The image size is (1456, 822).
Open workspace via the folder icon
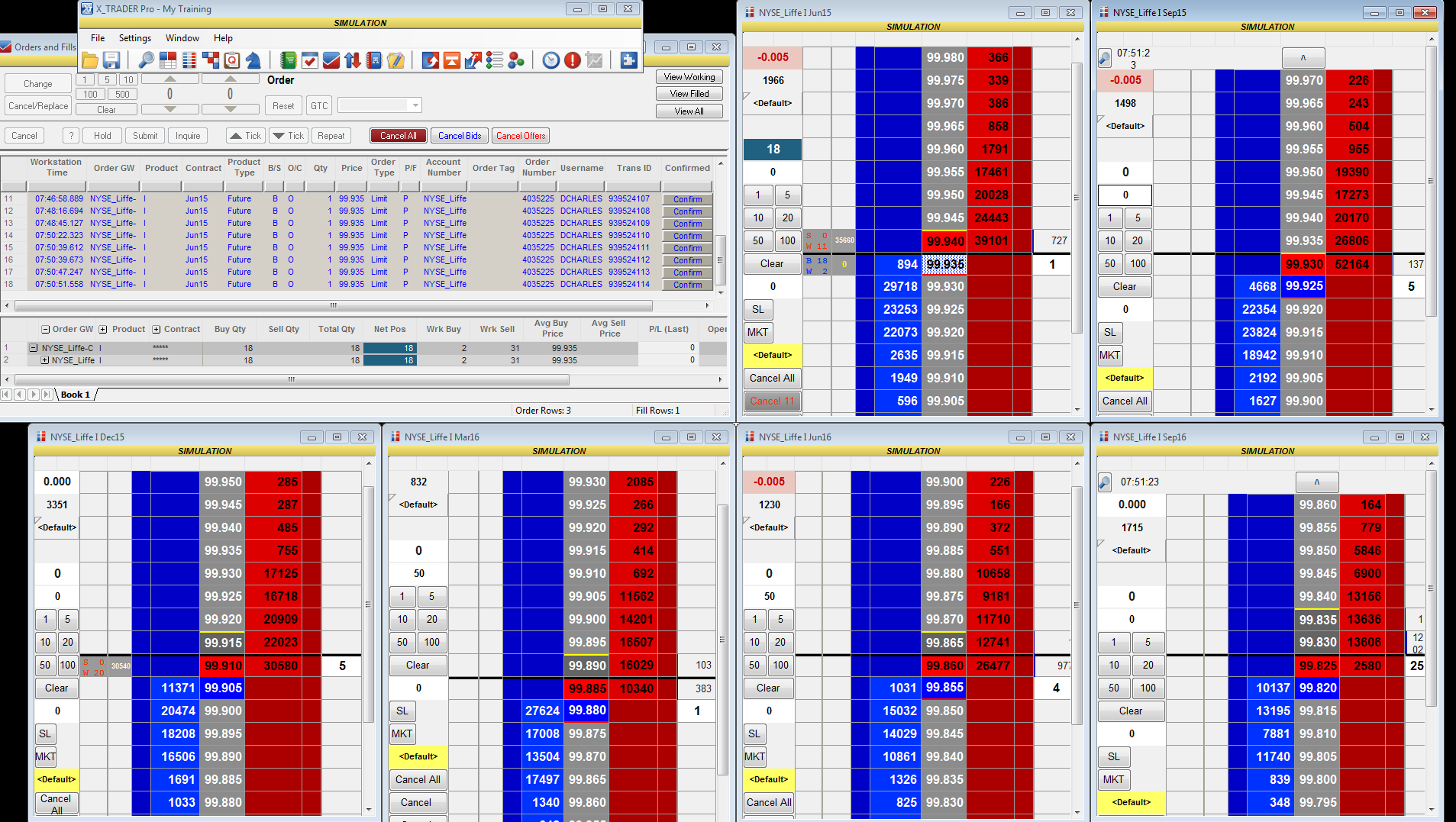click(x=90, y=60)
